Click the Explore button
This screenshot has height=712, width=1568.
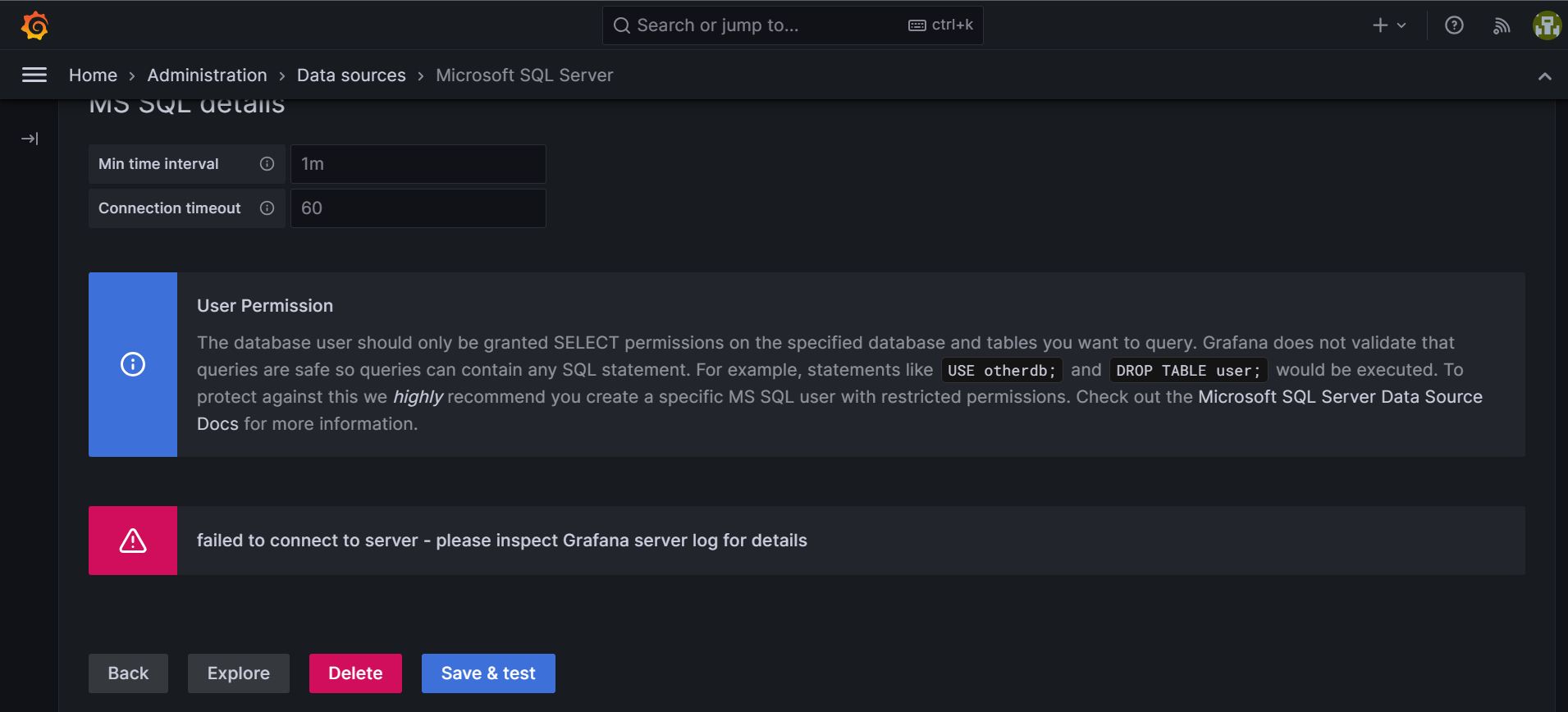[239, 673]
